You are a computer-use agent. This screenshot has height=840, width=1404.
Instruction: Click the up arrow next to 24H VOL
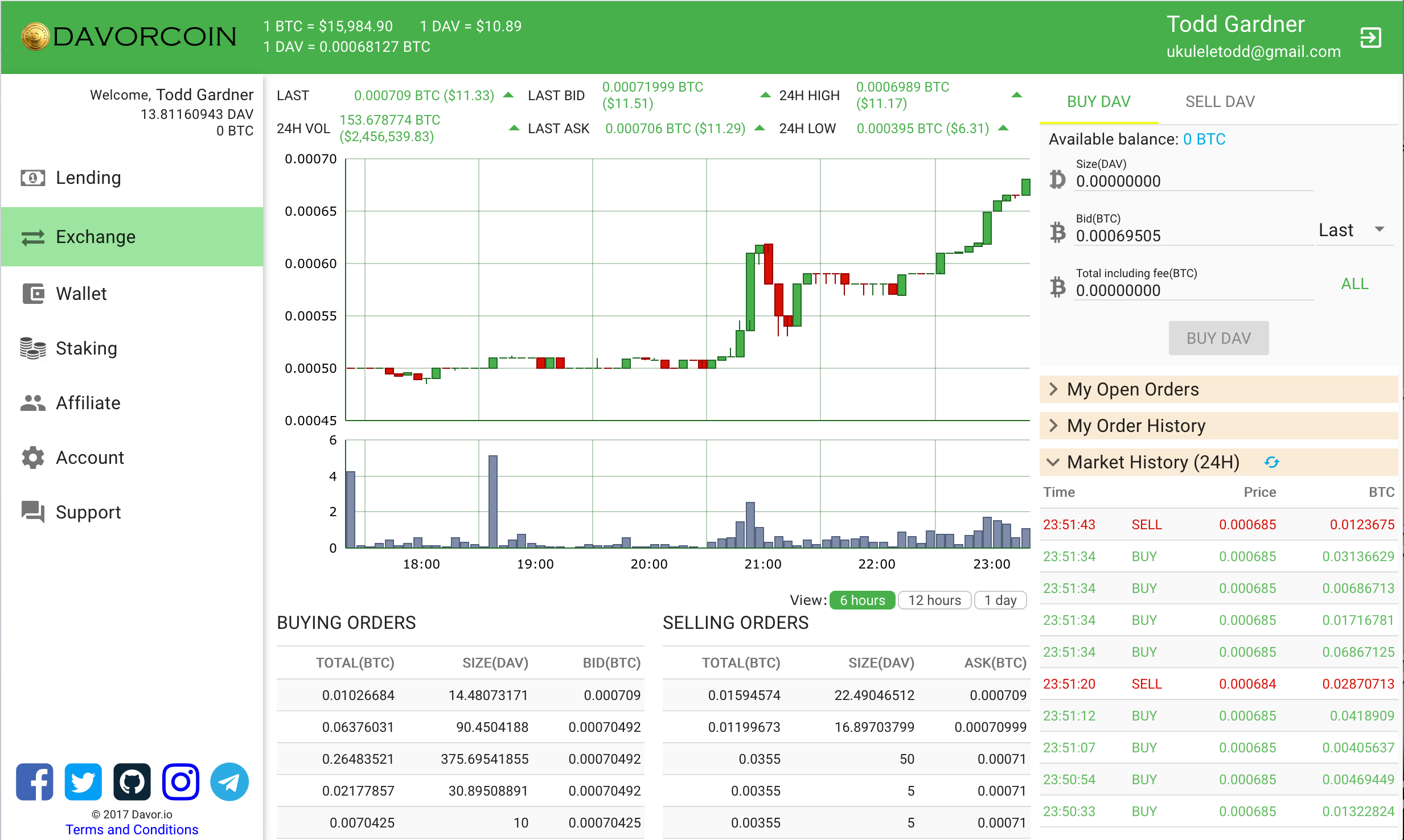514,128
